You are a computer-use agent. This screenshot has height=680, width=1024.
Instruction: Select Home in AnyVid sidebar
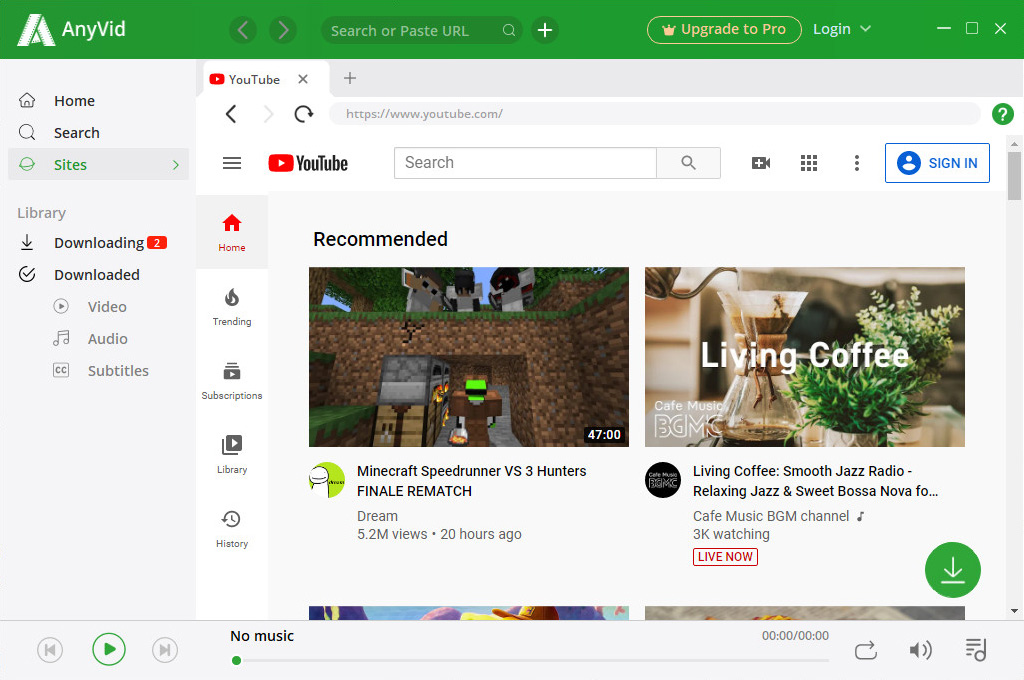tap(74, 101)
